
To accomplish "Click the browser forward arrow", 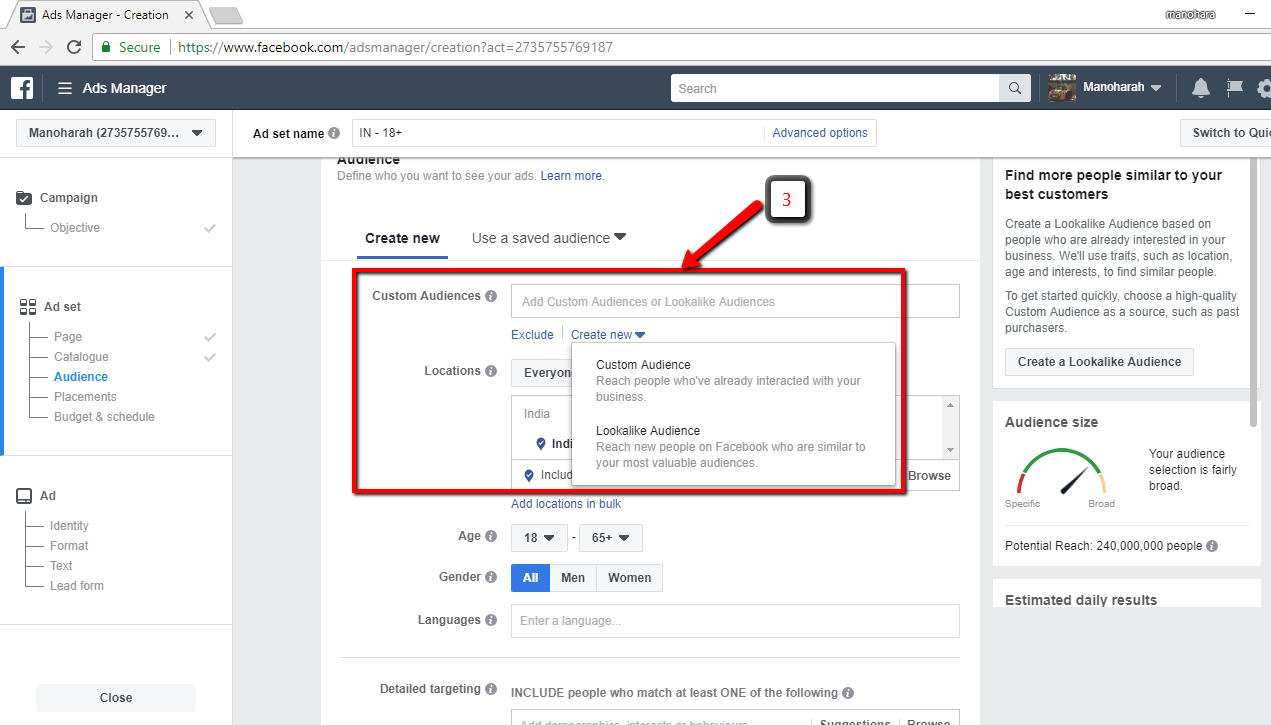I will click(x=46, y=47).
